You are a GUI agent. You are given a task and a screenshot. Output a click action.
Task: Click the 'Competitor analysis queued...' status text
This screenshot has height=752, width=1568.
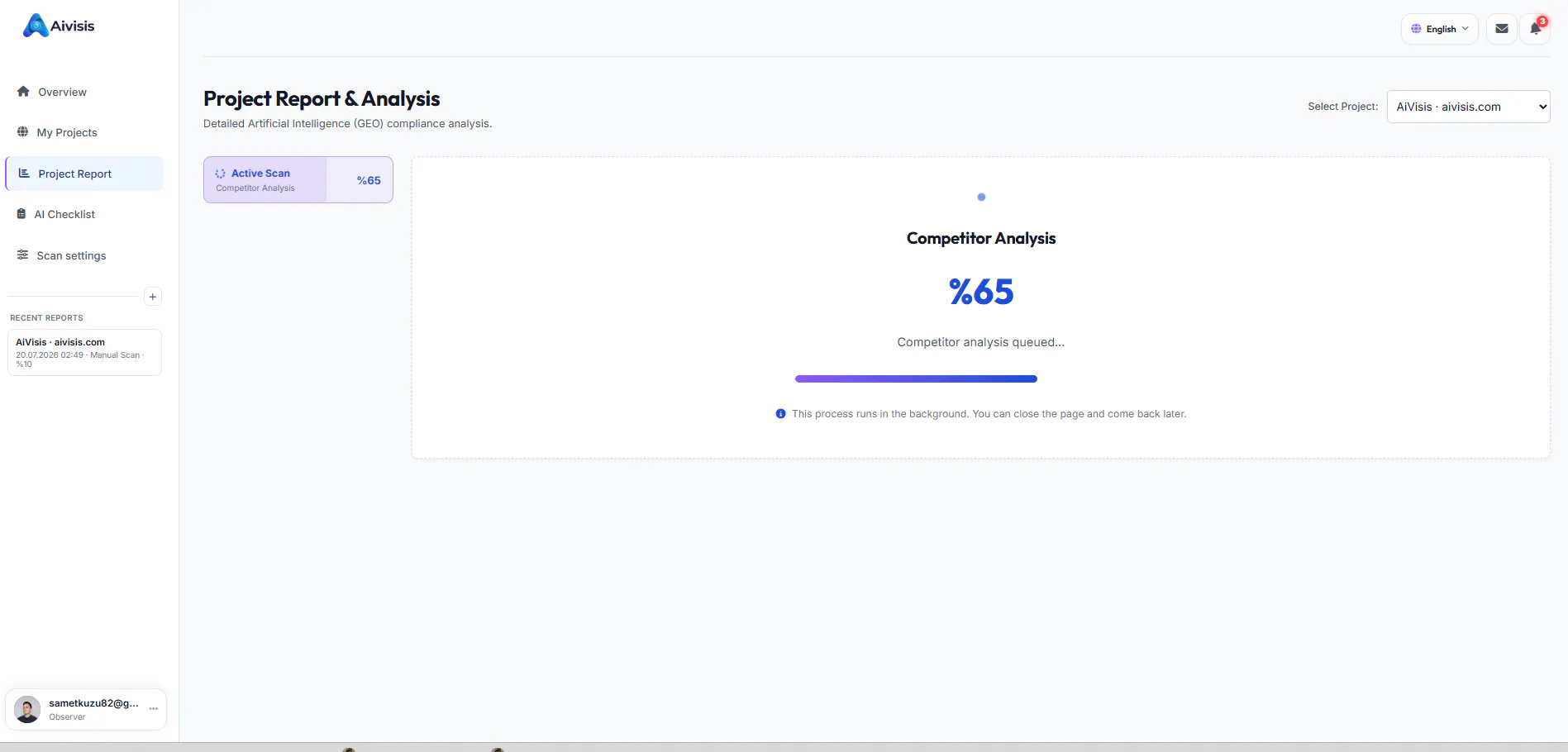click(x=981, y=342)
